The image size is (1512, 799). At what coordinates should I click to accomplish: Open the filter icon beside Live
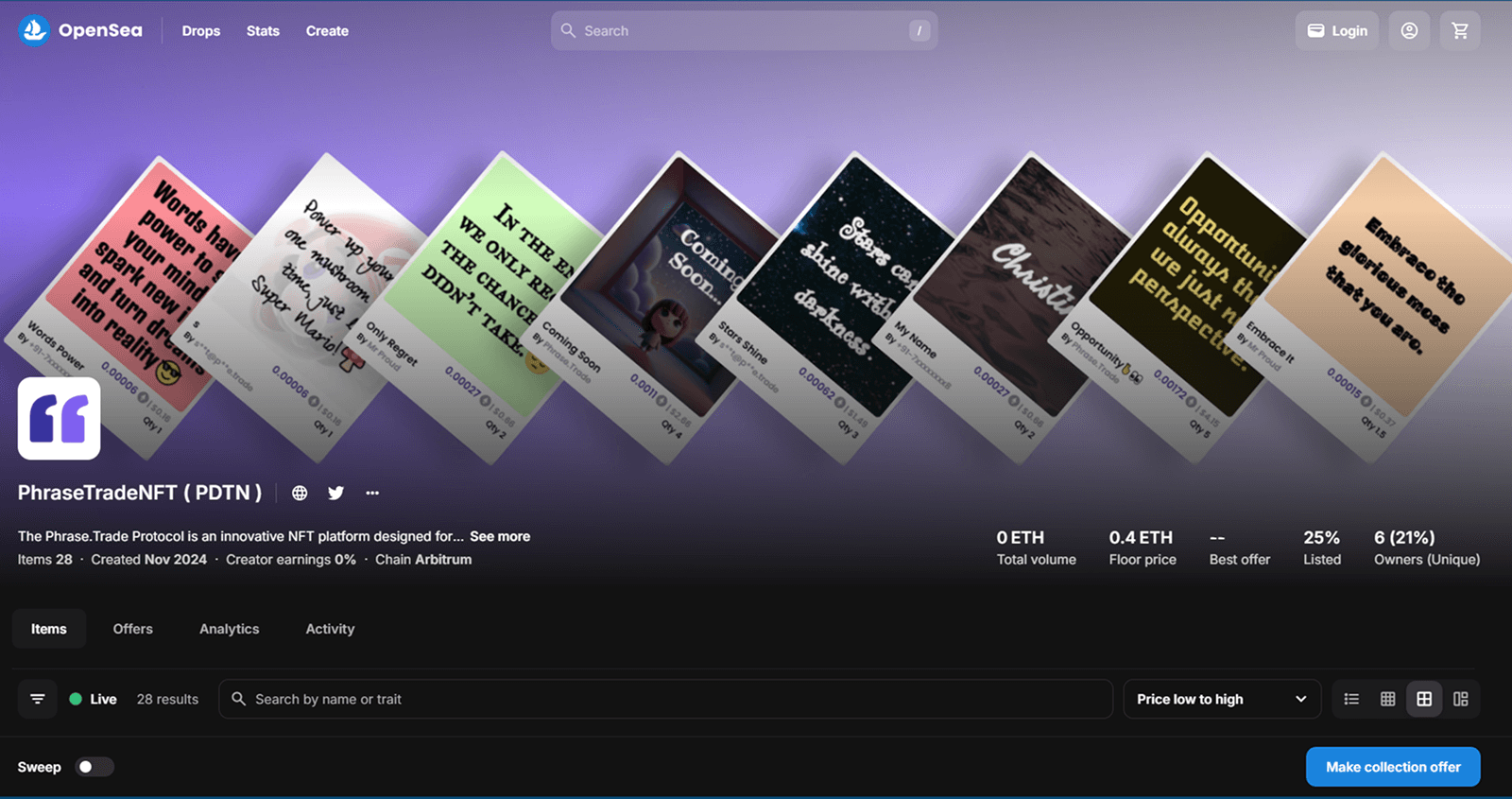click(x=38, y=699)
